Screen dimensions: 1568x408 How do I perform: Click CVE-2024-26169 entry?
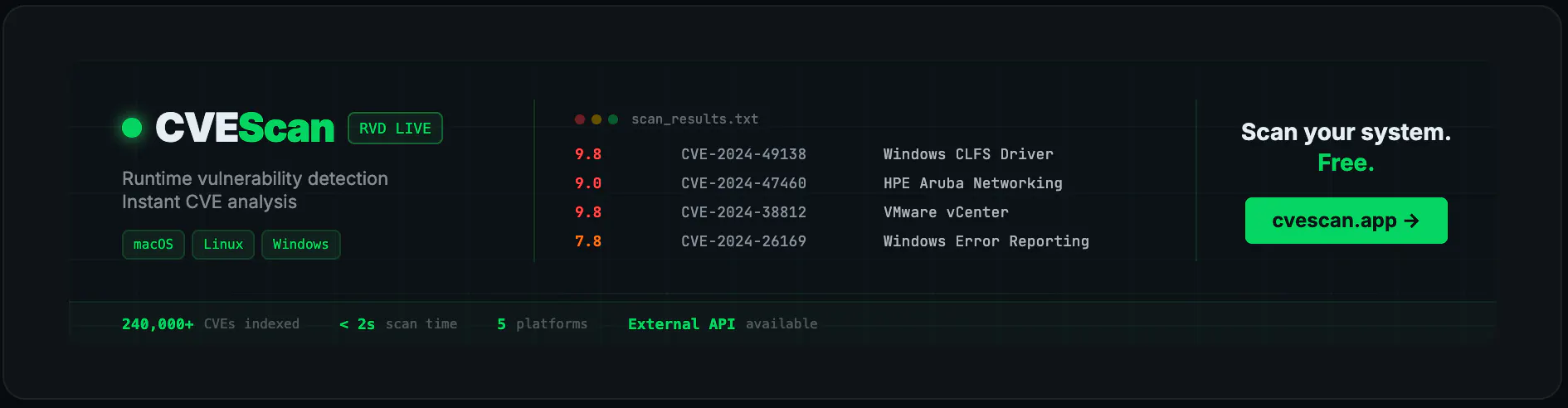pos(743,241)
